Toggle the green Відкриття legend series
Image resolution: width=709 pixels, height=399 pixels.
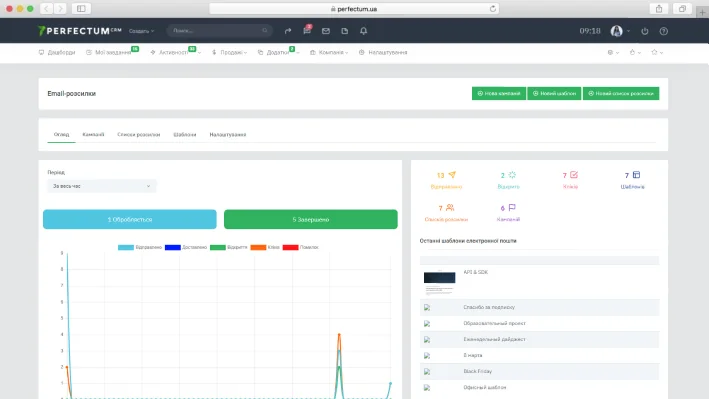pyautogui.click(x=228, y=247)
